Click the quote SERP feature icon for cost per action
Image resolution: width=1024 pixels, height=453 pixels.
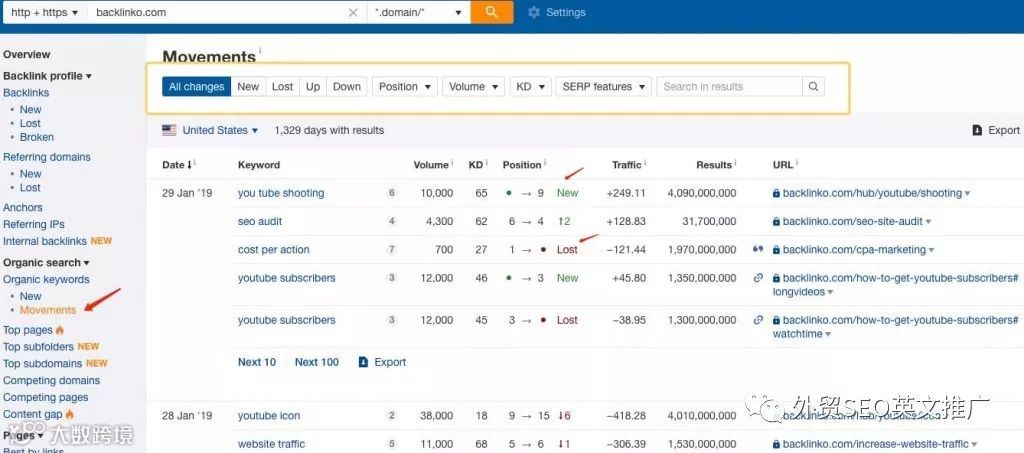click(758, 249)
